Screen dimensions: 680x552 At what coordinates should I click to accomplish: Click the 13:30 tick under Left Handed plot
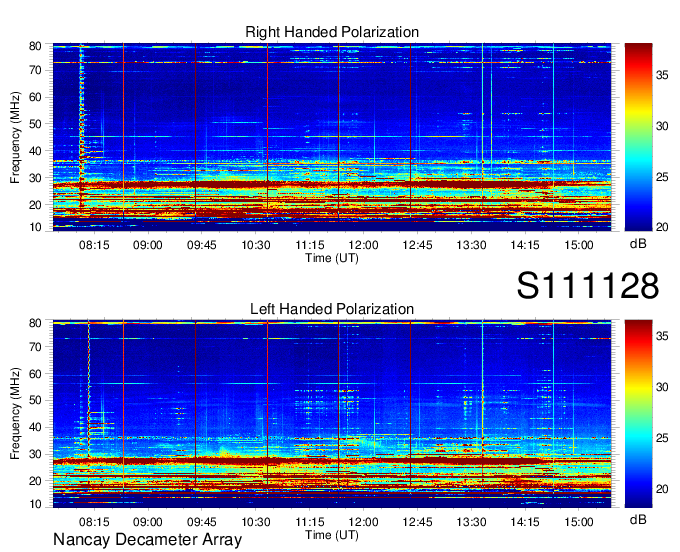click(x=471, y=522)
